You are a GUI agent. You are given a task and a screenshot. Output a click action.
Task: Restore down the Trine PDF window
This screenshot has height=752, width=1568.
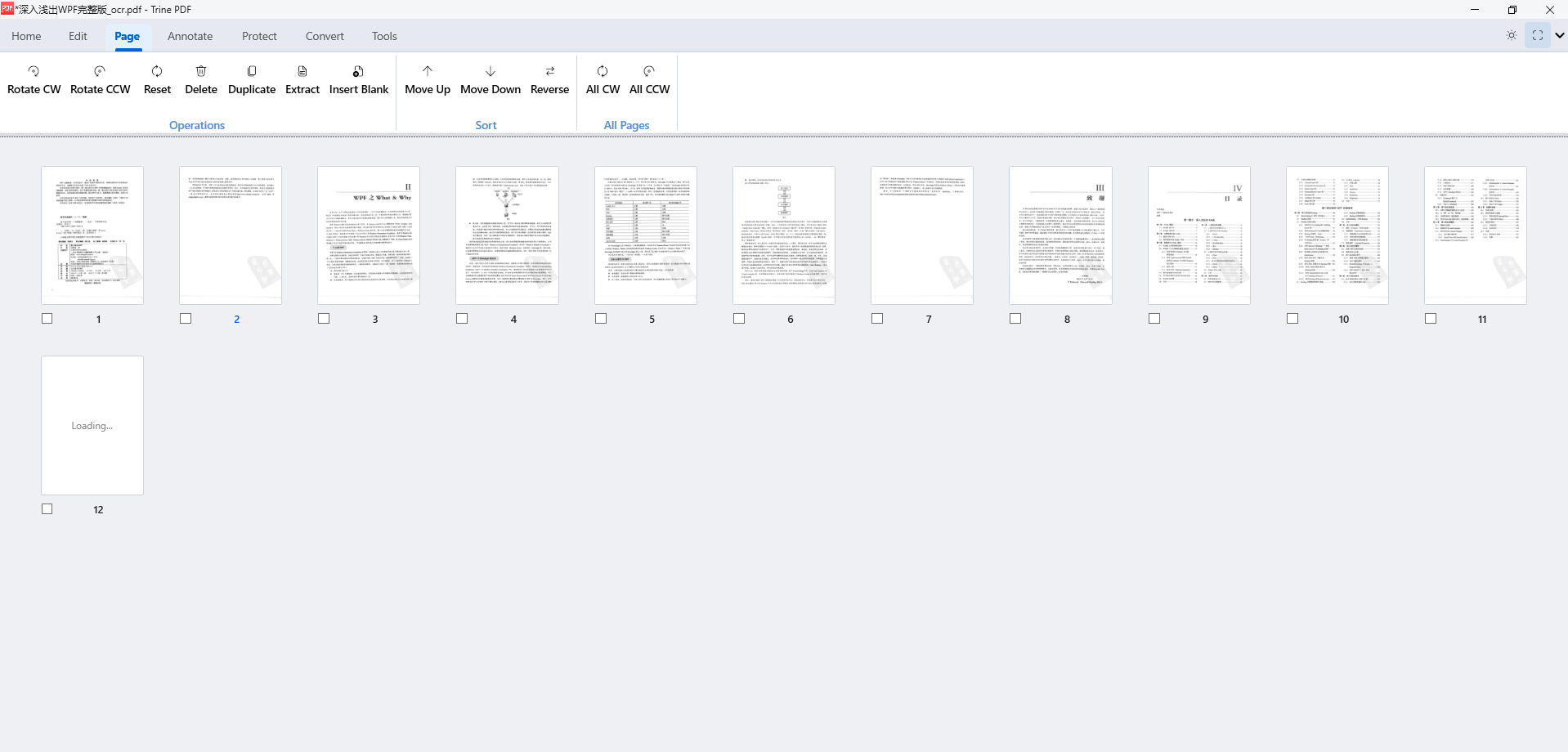[x=1512, y=10]
